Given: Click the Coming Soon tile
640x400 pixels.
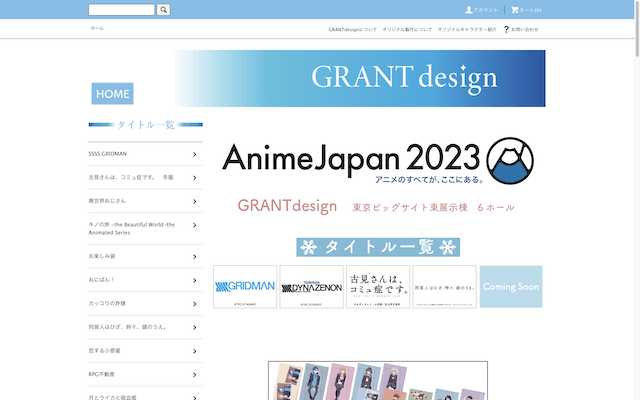Looking at the screenshot, I should click(511, 287).
